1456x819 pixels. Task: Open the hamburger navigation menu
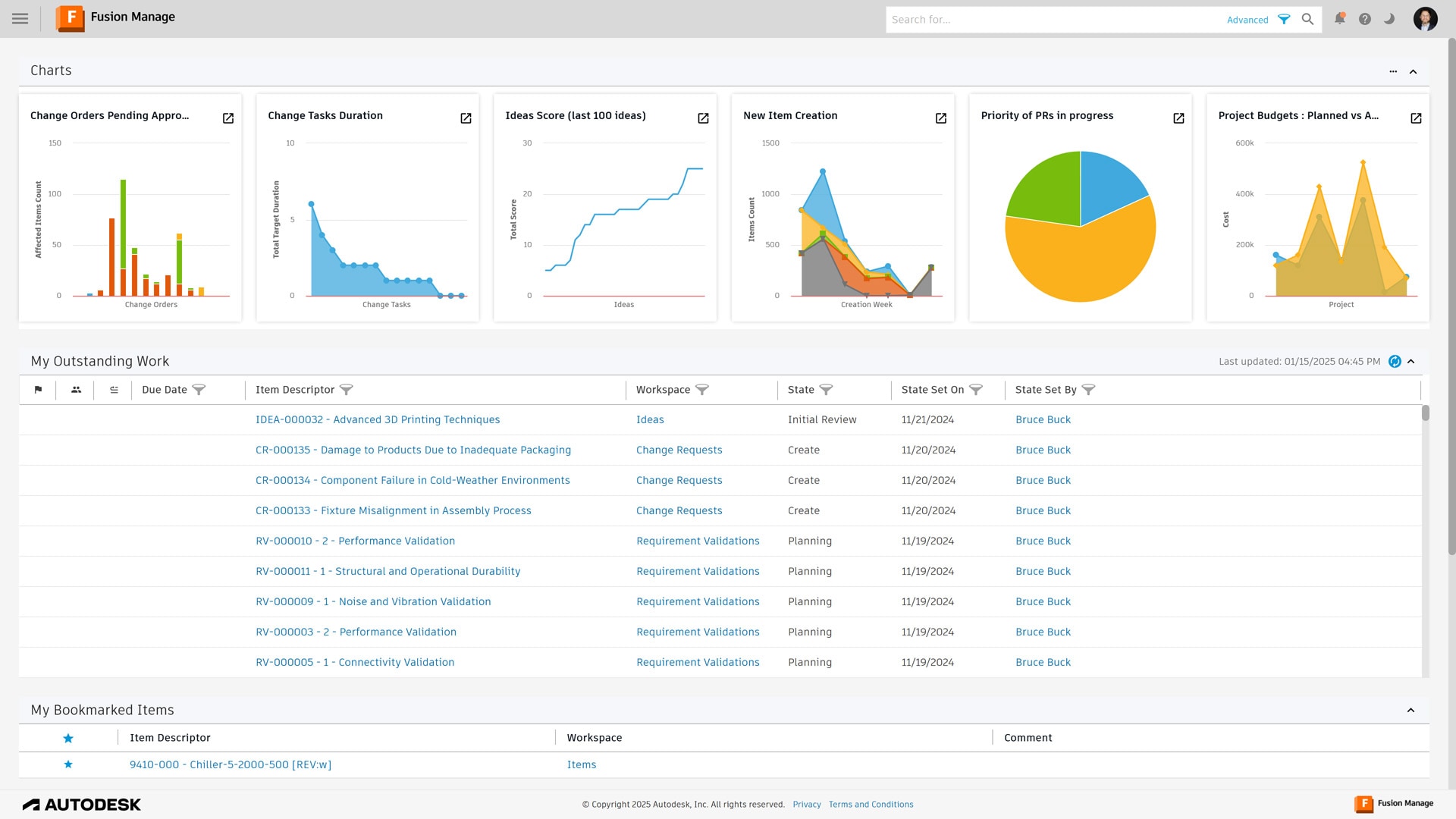[x=20, y=19]
